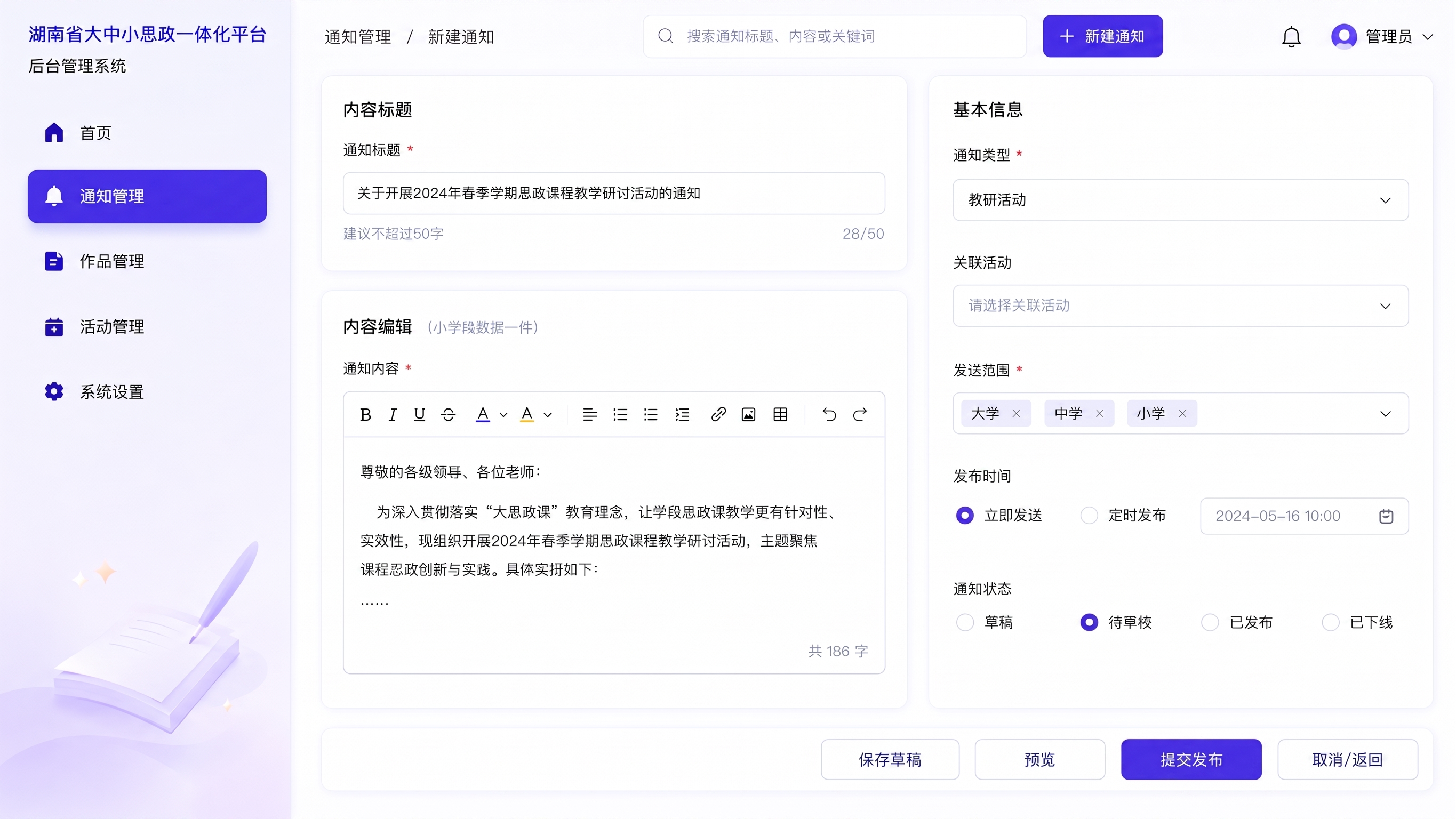Click the 新建通知 button in top bar
The image size is (1456, 819).
click(x=1102, y=36)
